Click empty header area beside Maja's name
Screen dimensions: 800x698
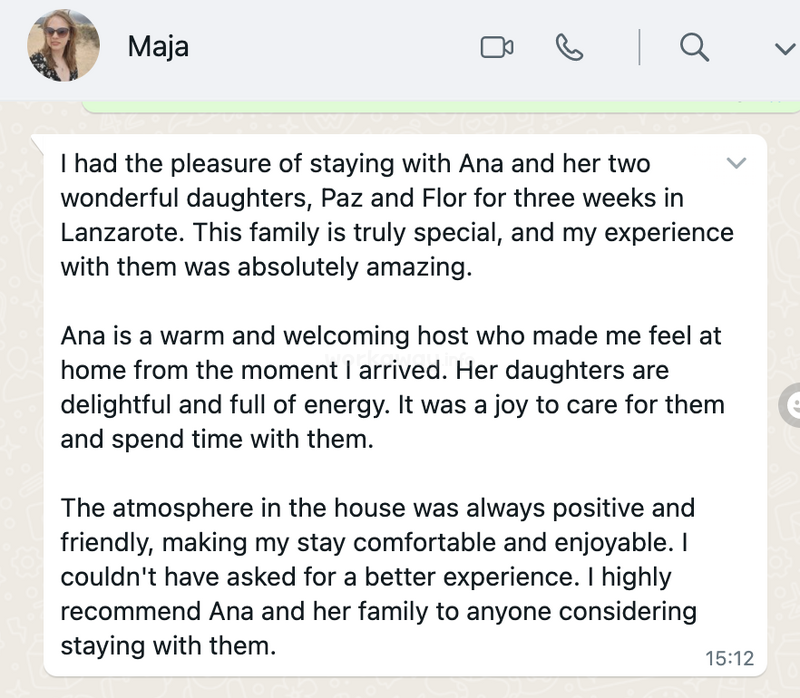click(x=332, y=47)
